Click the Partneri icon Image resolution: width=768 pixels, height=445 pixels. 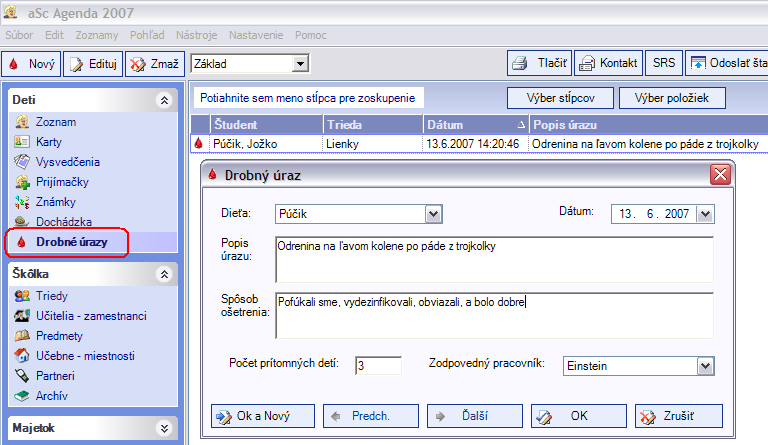[x=22, y=375]
